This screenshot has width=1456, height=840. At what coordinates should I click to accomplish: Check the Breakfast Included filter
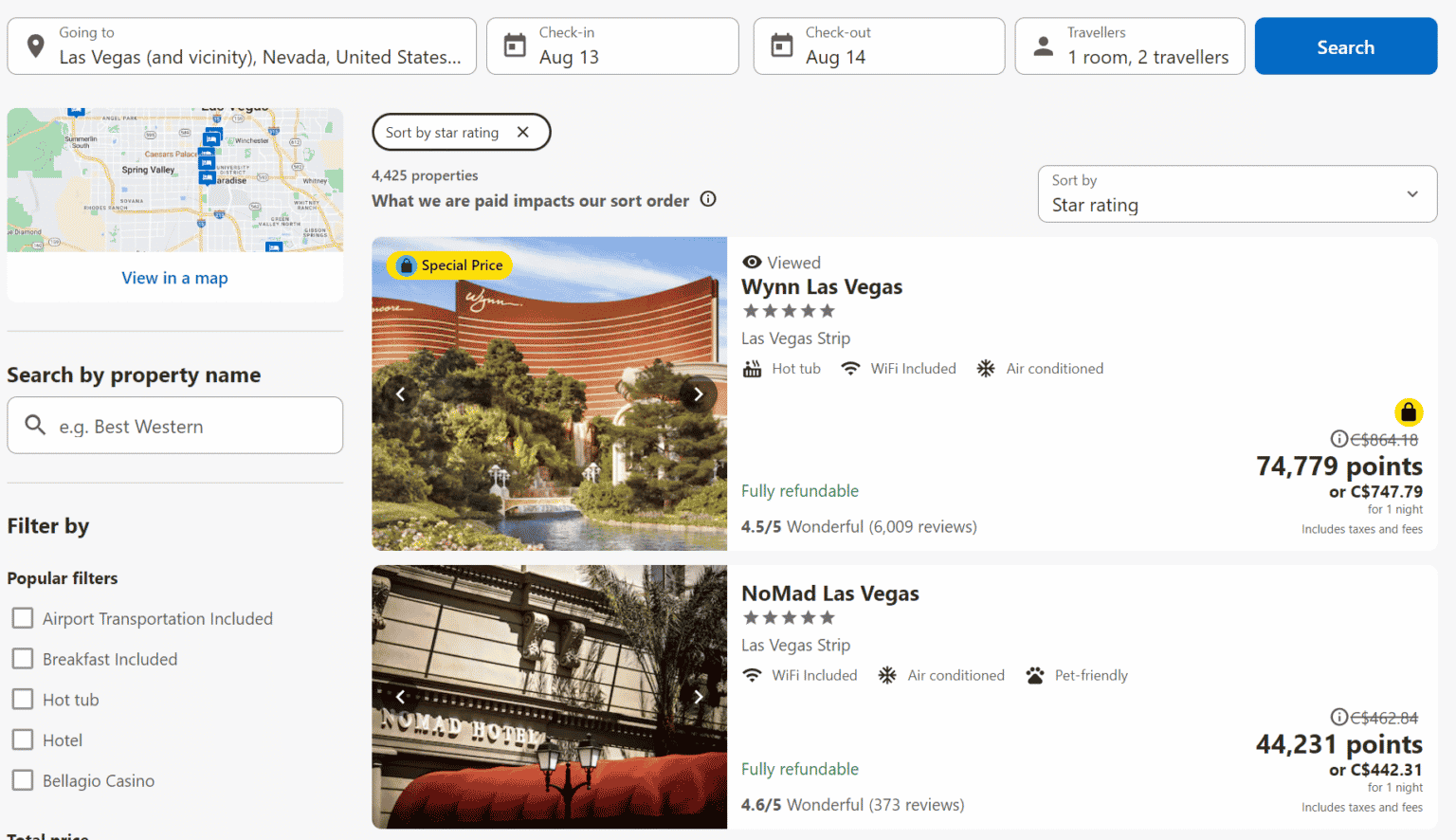point(23,658)
